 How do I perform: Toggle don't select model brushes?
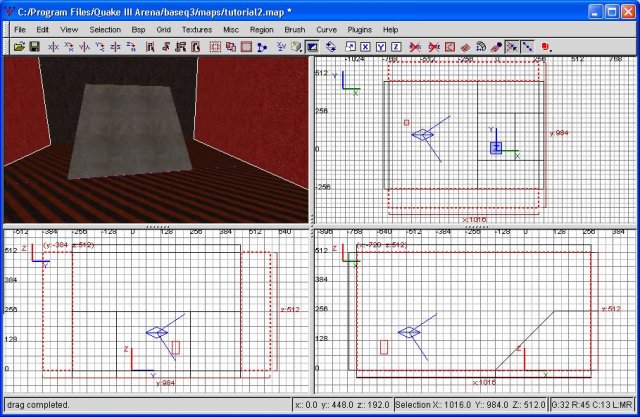tap(415, 47)
